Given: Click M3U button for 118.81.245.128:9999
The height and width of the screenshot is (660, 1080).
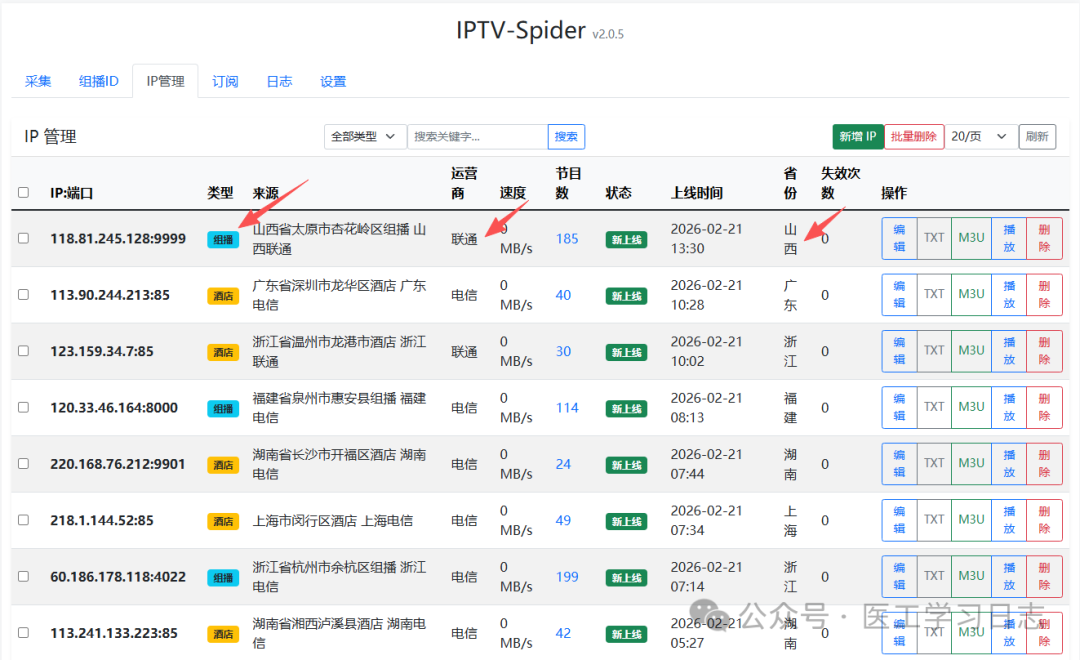Looking at the screenshot, I should [971, 238].
